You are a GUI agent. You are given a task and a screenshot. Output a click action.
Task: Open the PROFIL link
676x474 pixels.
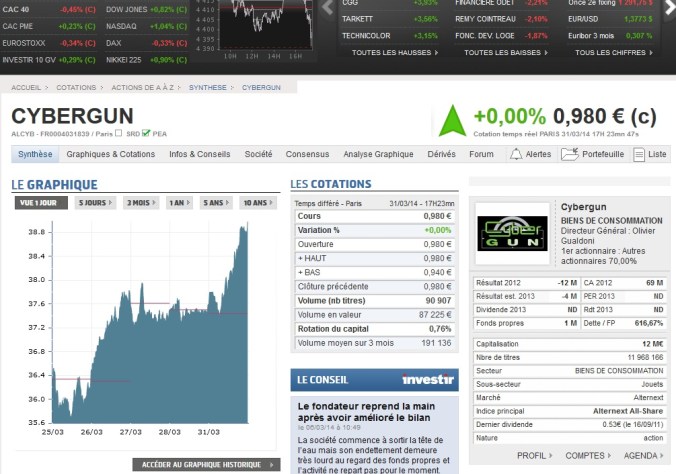tap(535, 455)
